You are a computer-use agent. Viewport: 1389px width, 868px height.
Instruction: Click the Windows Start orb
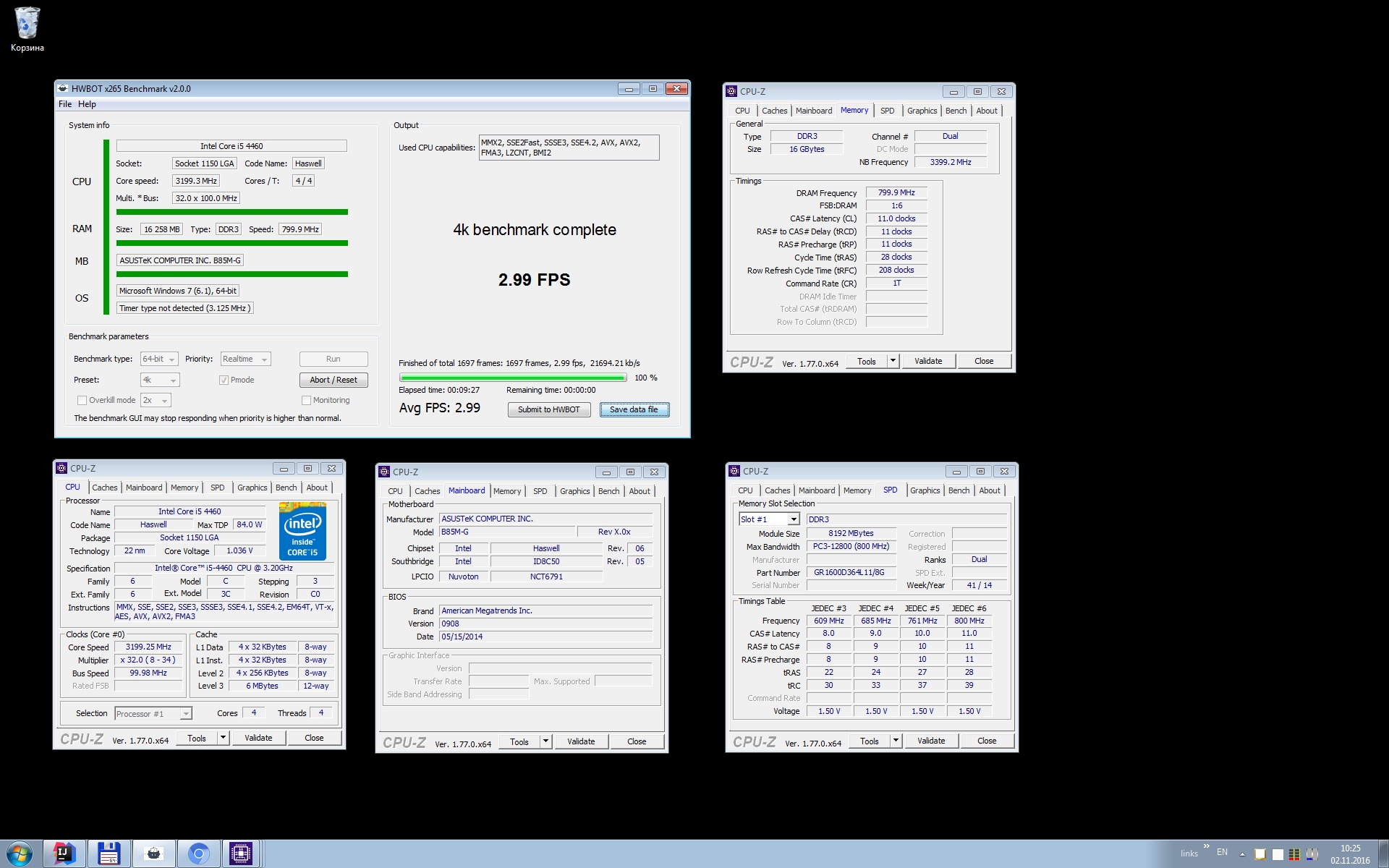(20, 854)
